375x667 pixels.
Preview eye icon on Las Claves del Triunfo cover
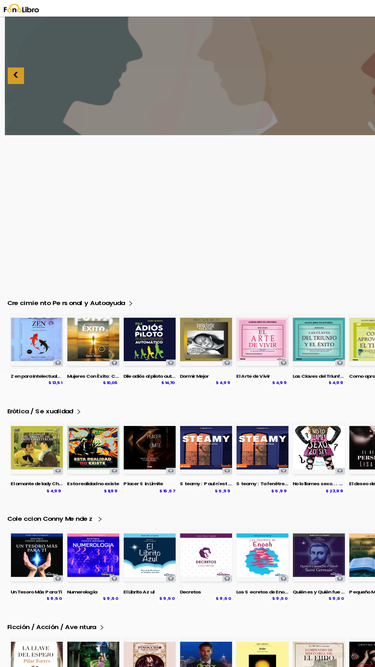click(x=340, y=363)
